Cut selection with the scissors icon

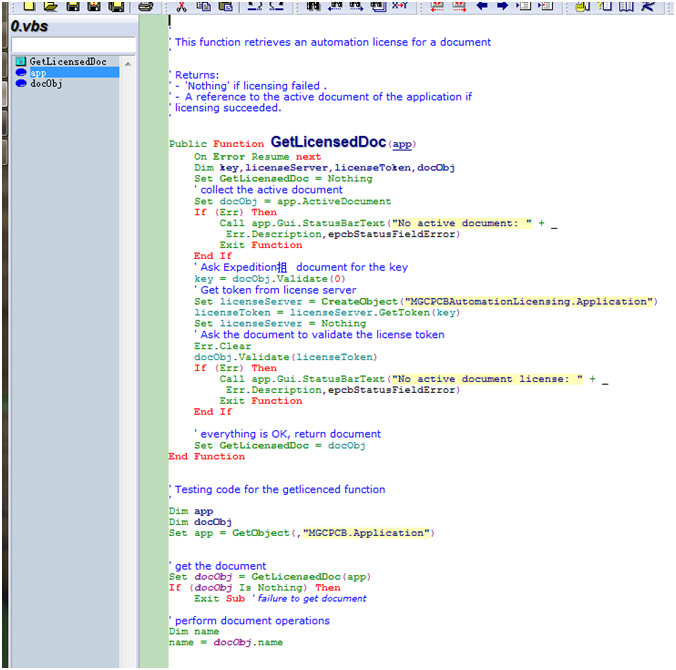pos(181,6)
